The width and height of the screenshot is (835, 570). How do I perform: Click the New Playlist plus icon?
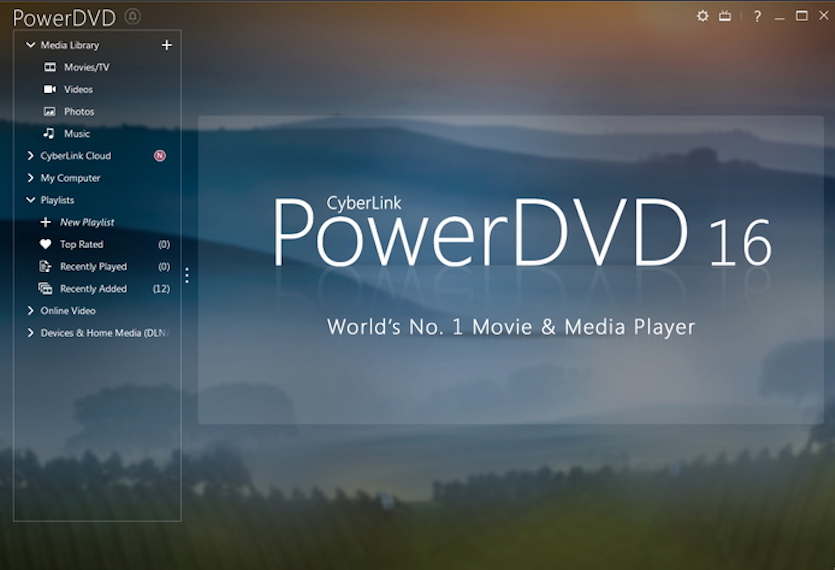(46, 222)
